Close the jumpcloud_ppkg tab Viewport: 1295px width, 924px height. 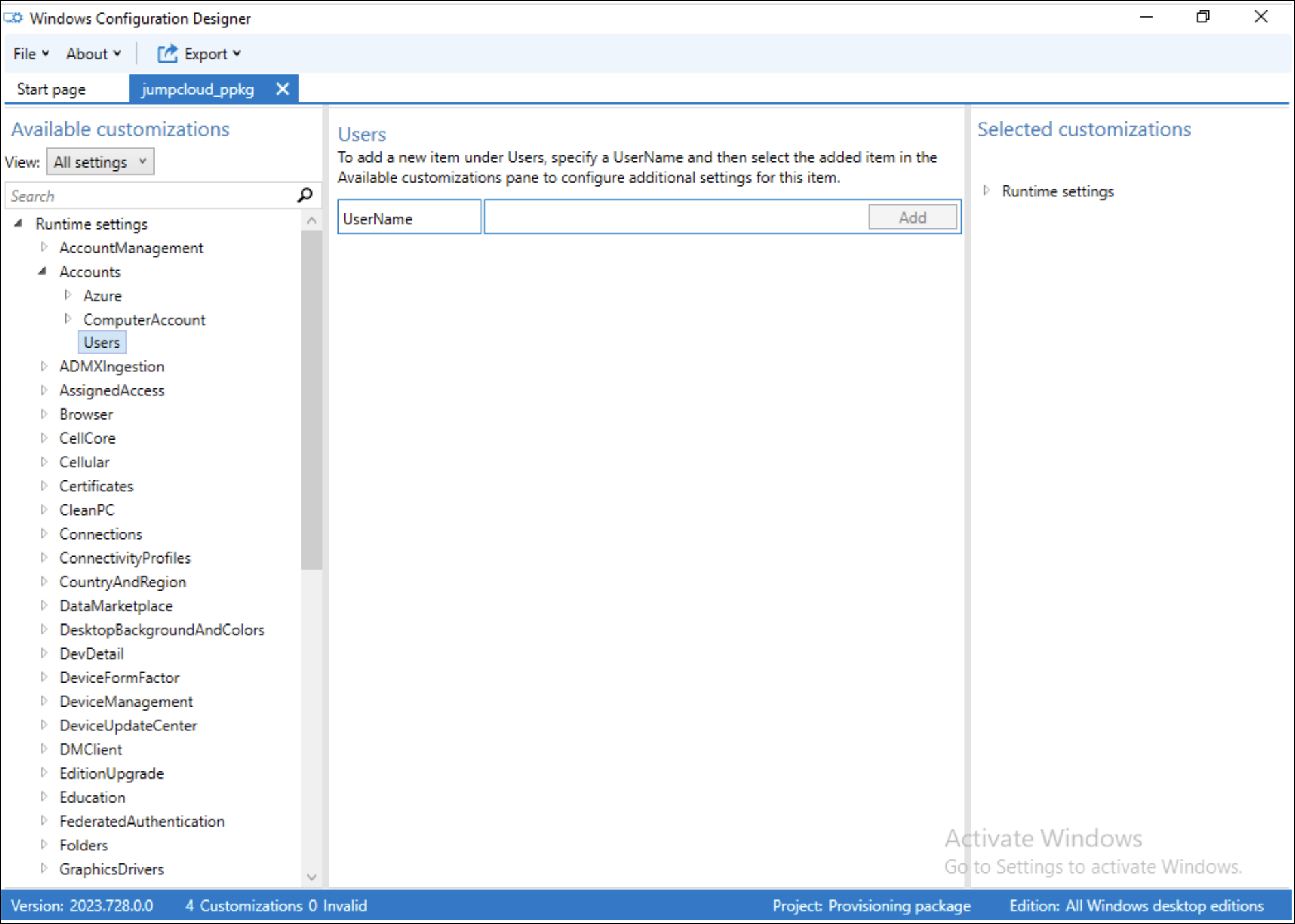tap(283, 89)
